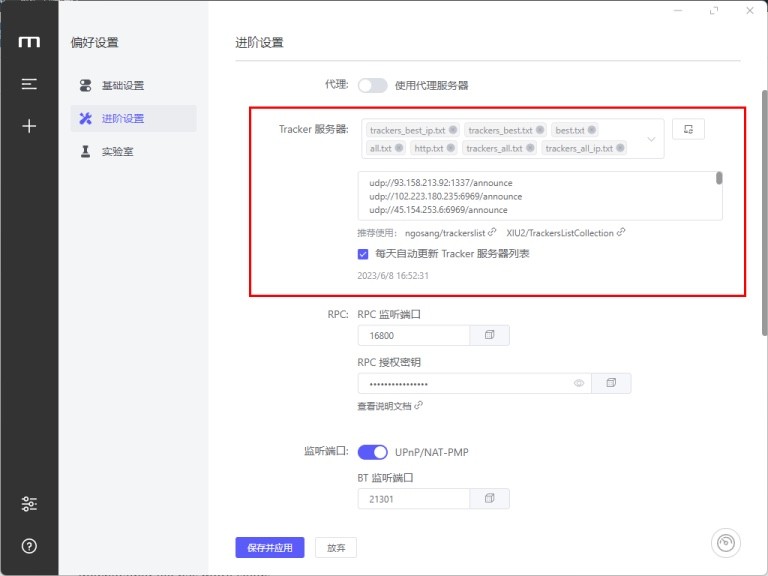
Task: Click the sync tracker list icon button
Action: click(x=688, y=129)
